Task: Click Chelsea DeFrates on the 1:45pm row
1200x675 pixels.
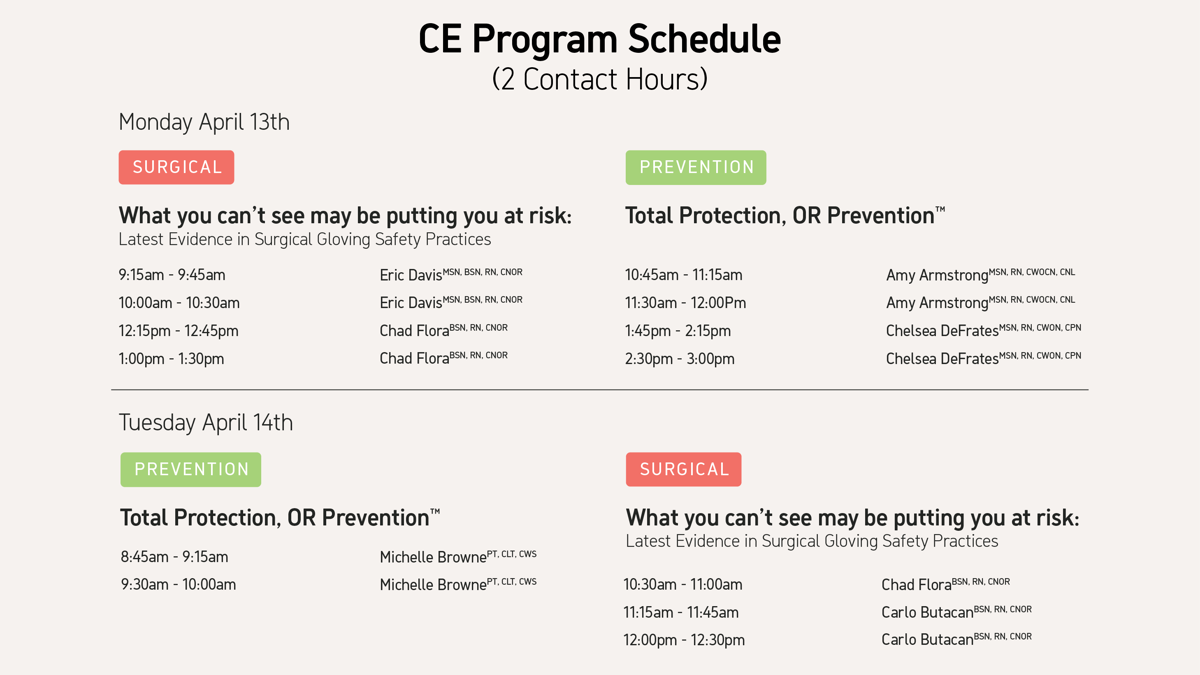Action: pyautogui.click(x=942, y=331)
